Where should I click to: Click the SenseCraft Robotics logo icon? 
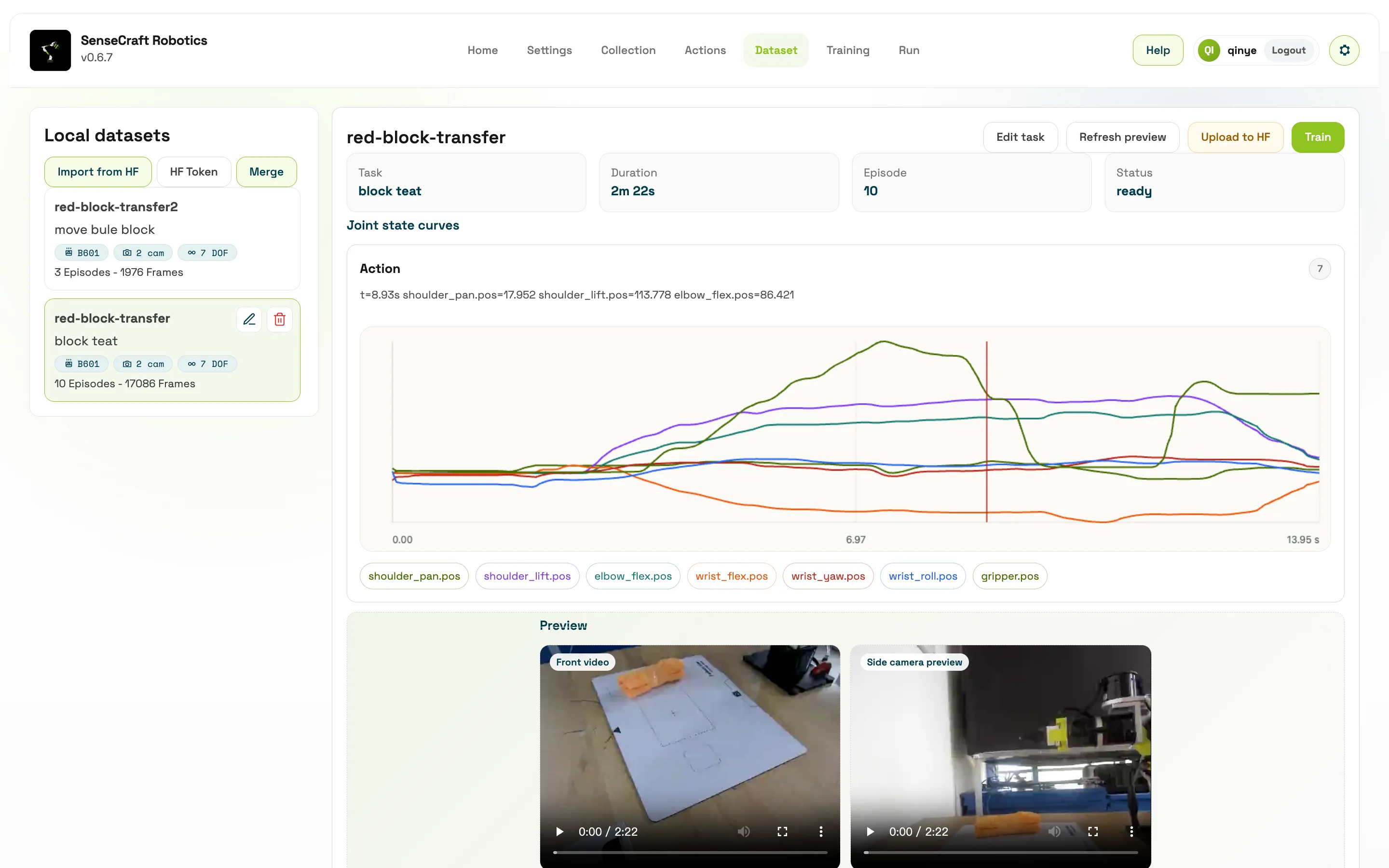point(51,51)
